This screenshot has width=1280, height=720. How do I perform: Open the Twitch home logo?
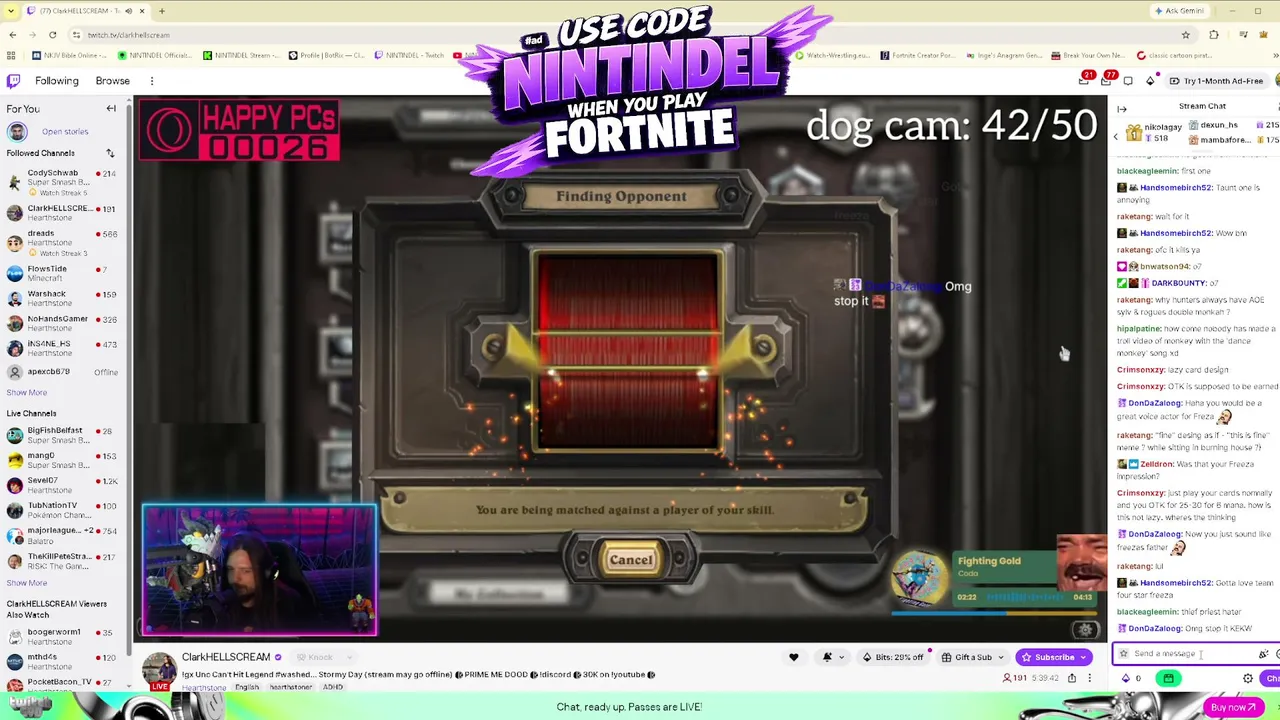pos(13,81)
